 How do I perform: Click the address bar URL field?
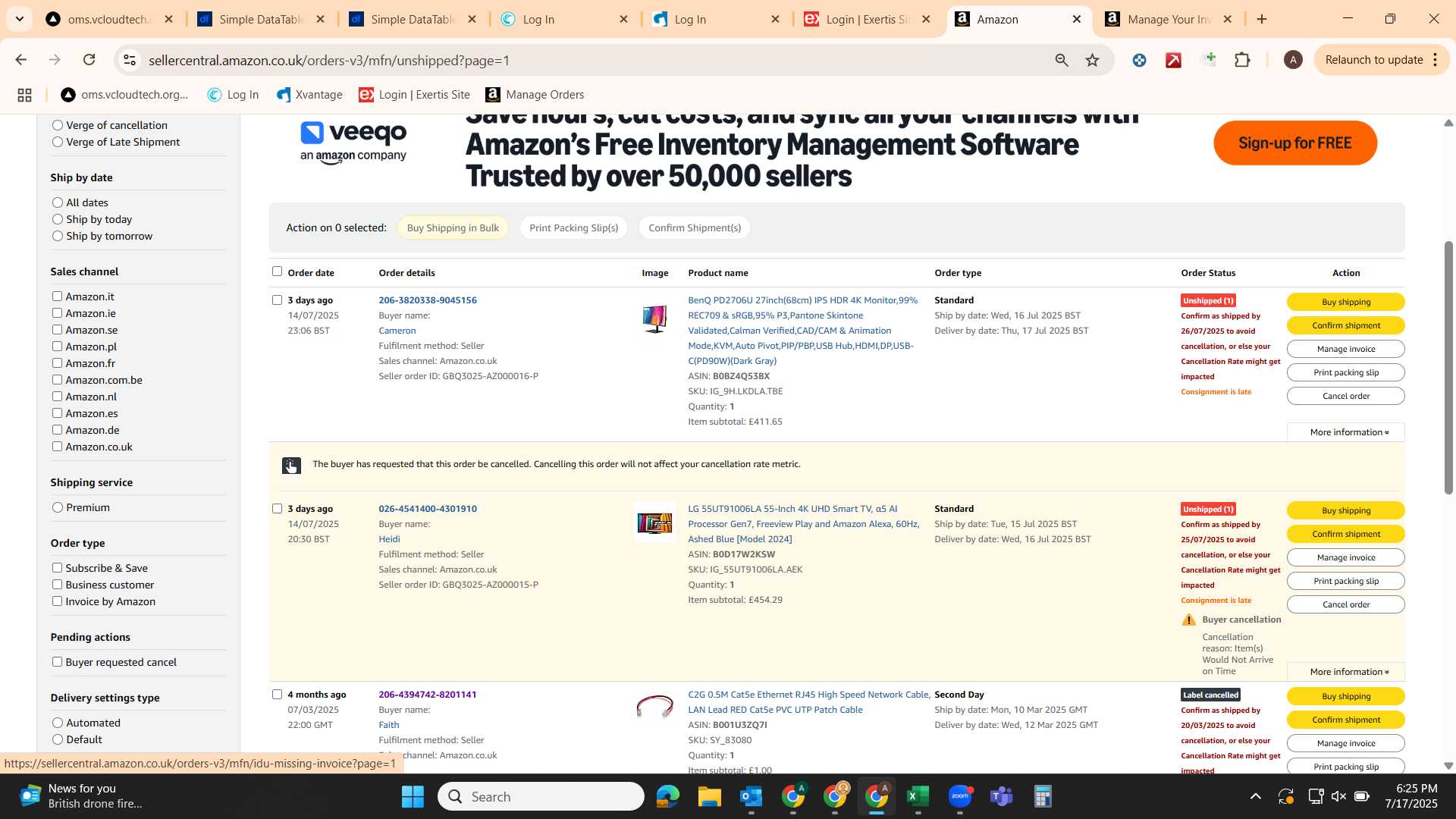[x=591, y=60]
